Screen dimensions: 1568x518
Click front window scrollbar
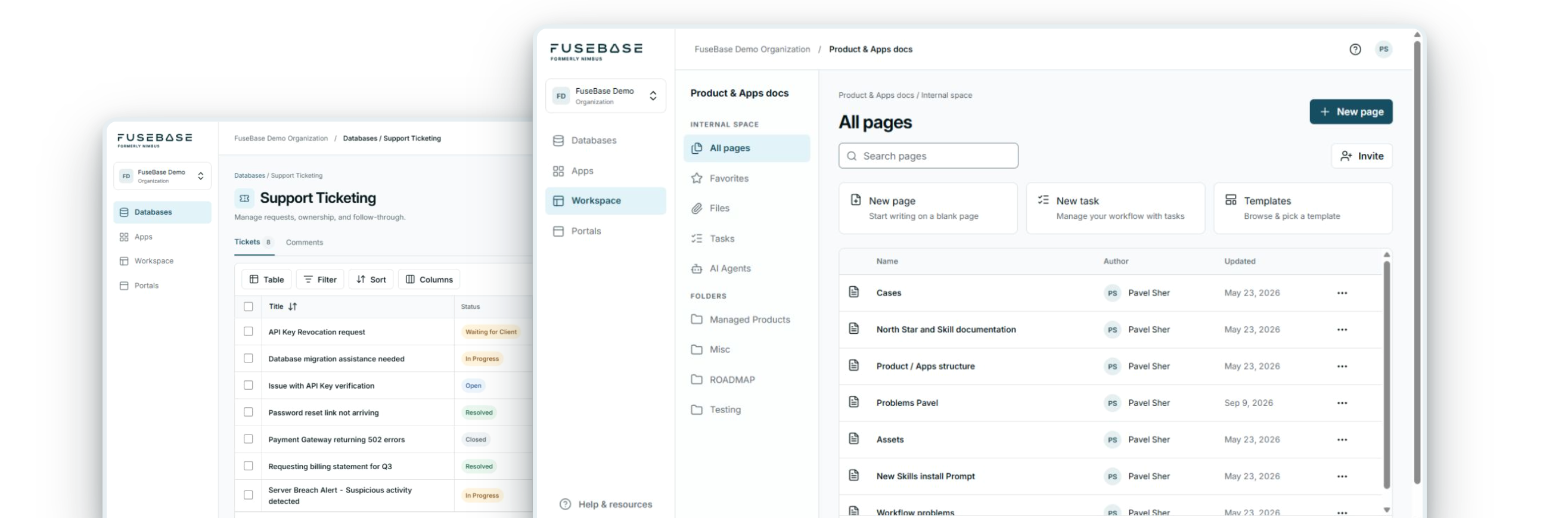(x=1417, y=262)
